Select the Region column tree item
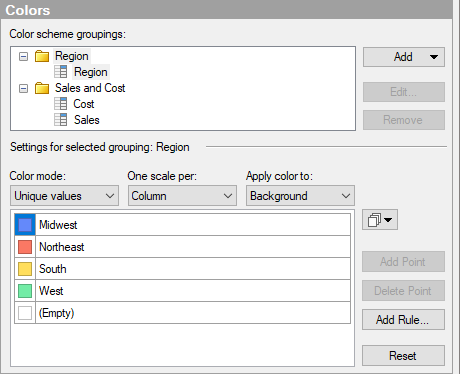 pyautogui.click(x=91, y=72)
